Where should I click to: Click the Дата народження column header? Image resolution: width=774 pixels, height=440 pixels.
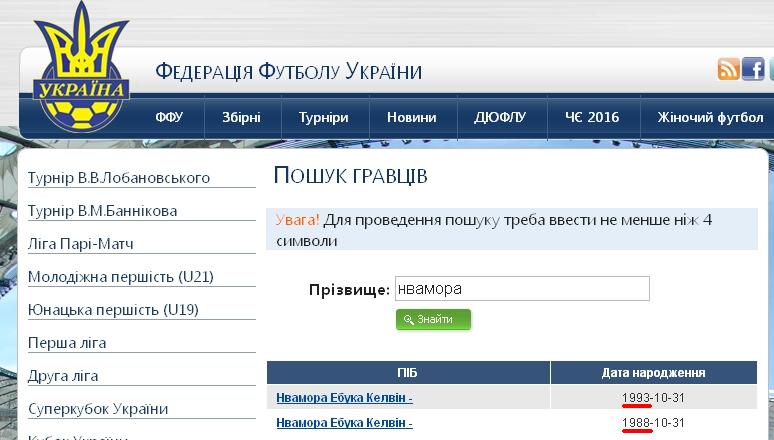654,372
